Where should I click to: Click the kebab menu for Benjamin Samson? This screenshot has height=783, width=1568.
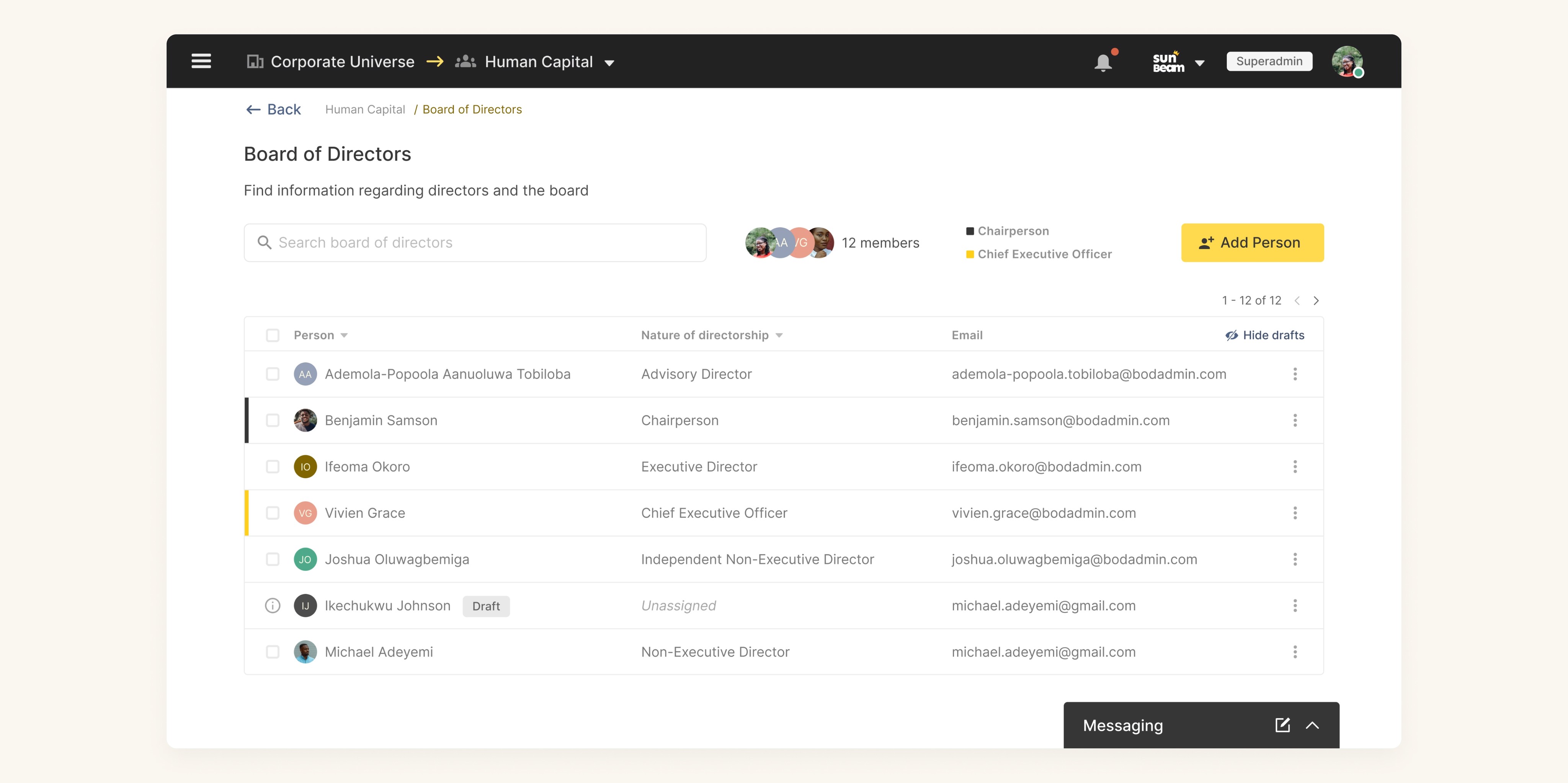click(1295, 420)
